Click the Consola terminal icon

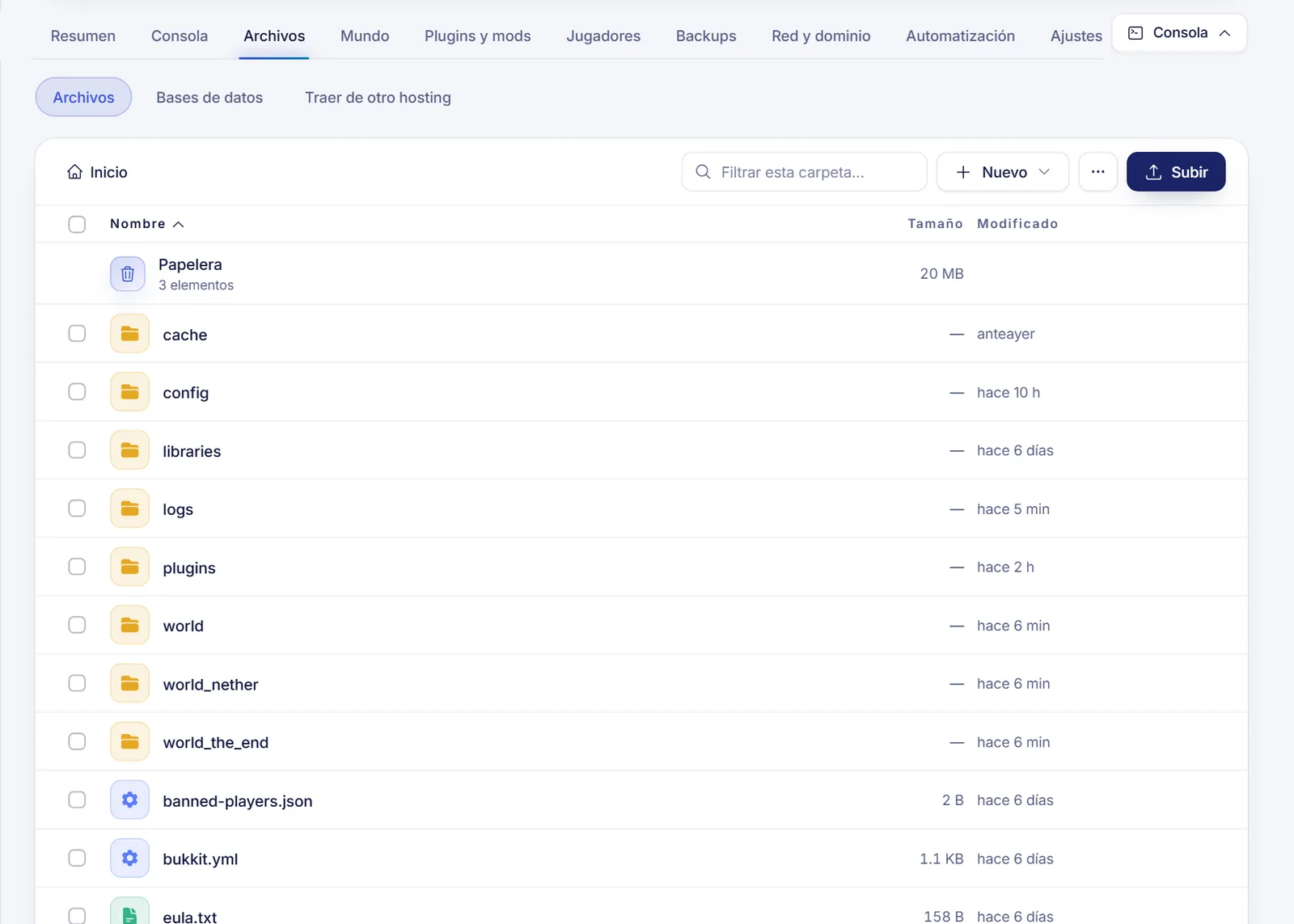pyautogui.click(x=1135, y=33)
